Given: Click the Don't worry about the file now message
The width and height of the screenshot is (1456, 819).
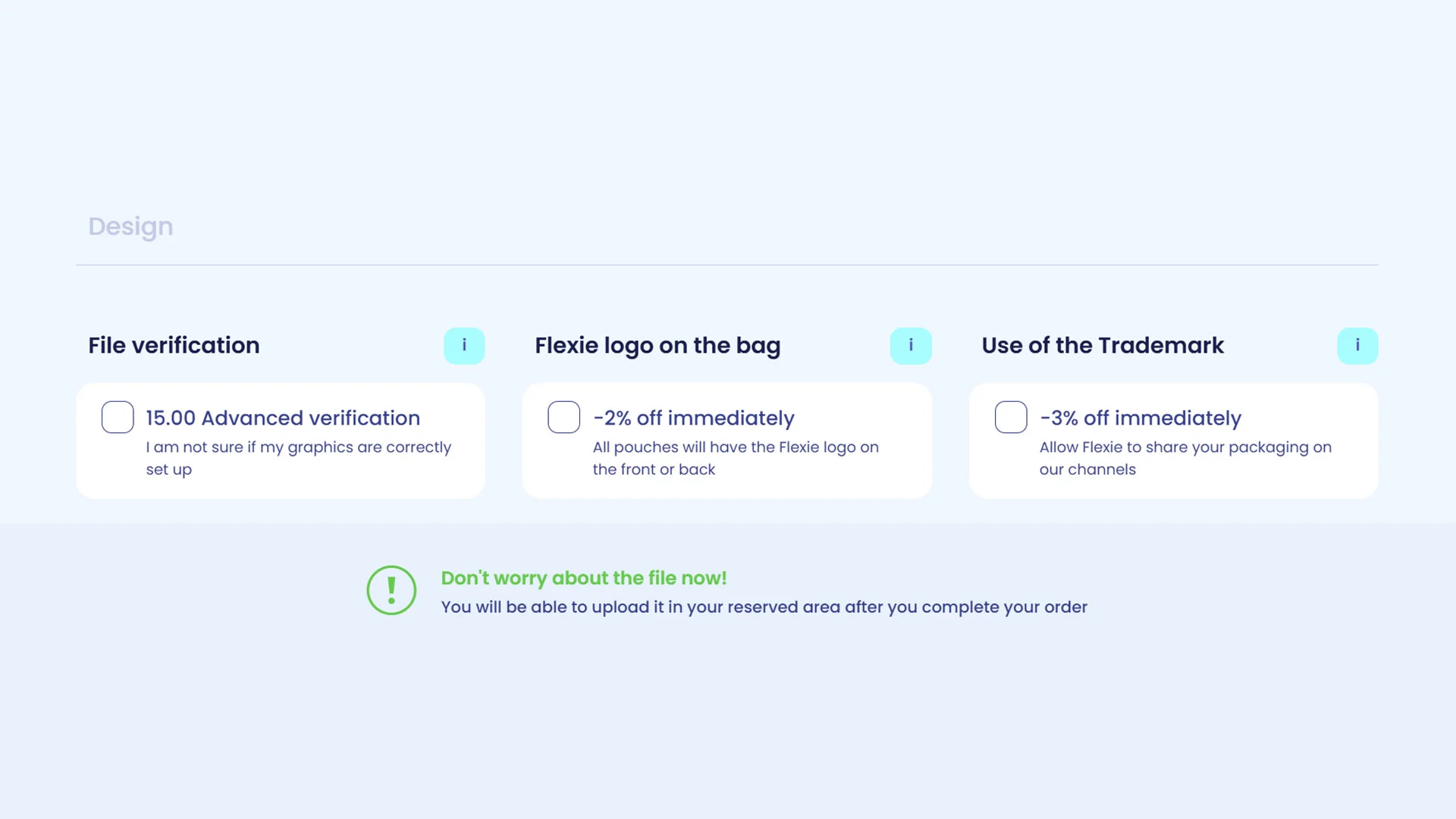Looking at the screenshot, I should 584,578.
